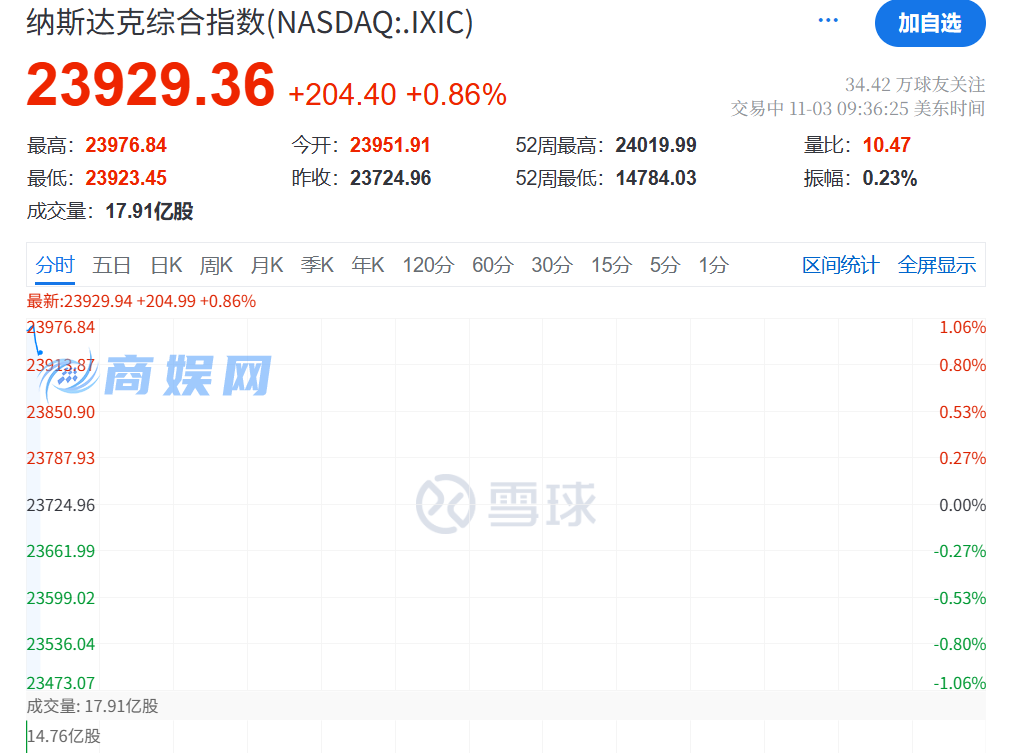Switch to the 五日 five-day chart tab
Image resolution: width=1026 pixels, height=753 pixels.
[113, 266]
